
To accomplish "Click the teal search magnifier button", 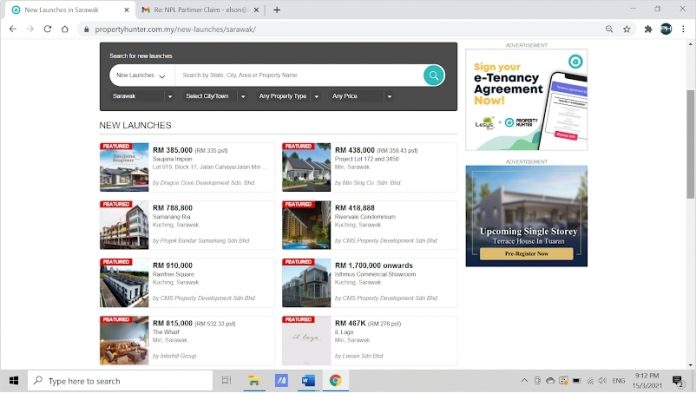I will [434, 75].
